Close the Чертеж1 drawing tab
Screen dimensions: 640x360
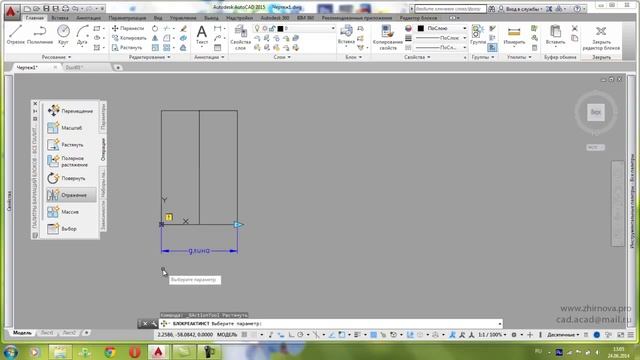(55, 67)
